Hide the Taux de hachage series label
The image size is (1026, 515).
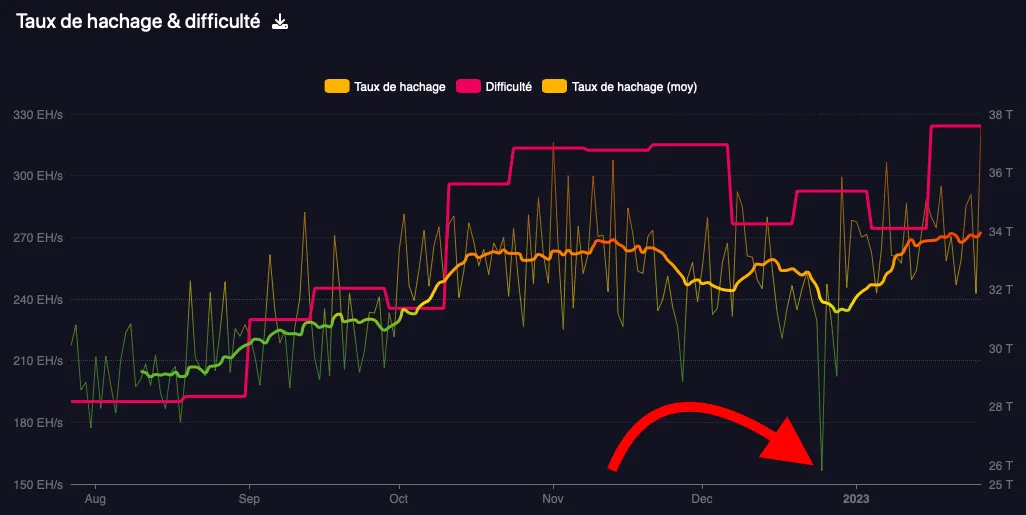click(399, 86)
